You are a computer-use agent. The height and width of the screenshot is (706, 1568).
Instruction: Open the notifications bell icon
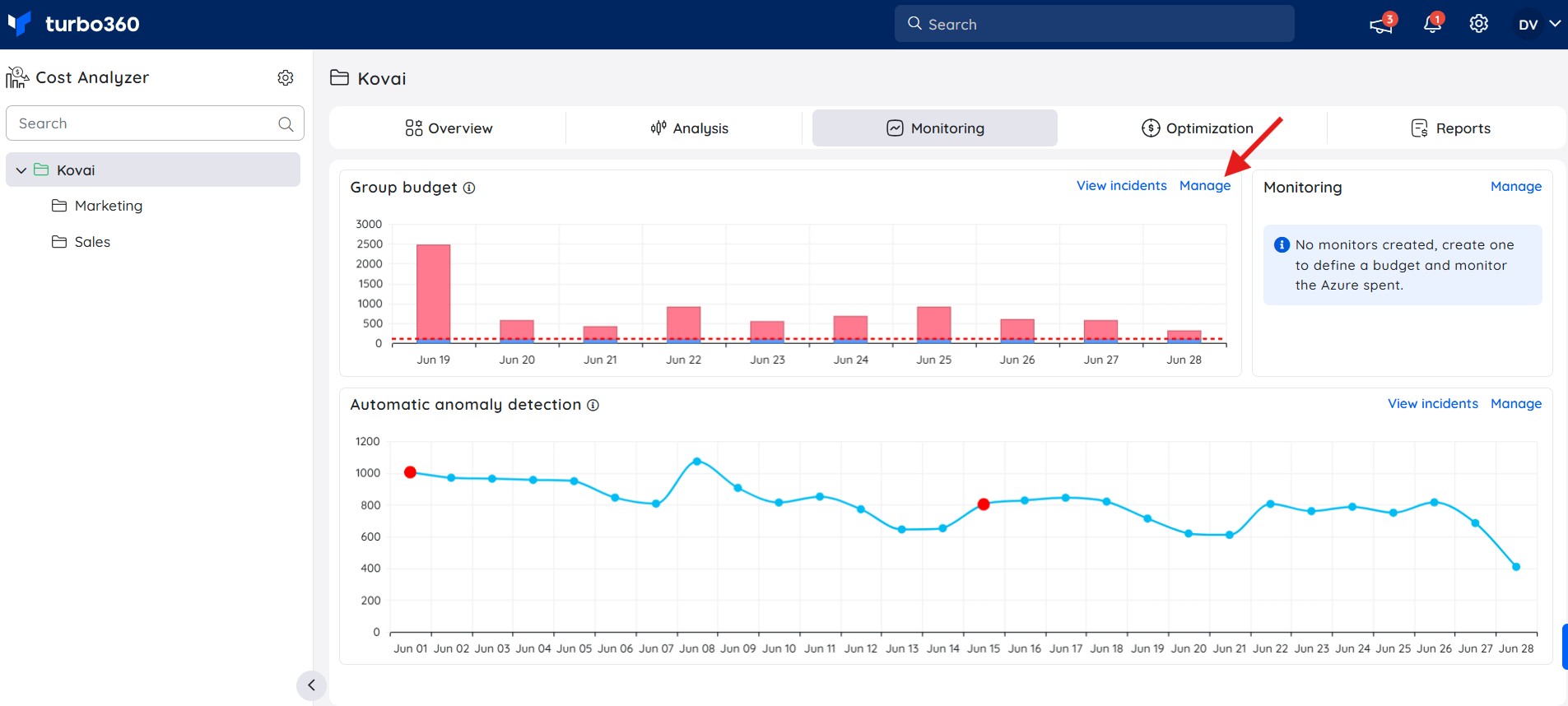pyautogui.click(x=1432, y=24)
